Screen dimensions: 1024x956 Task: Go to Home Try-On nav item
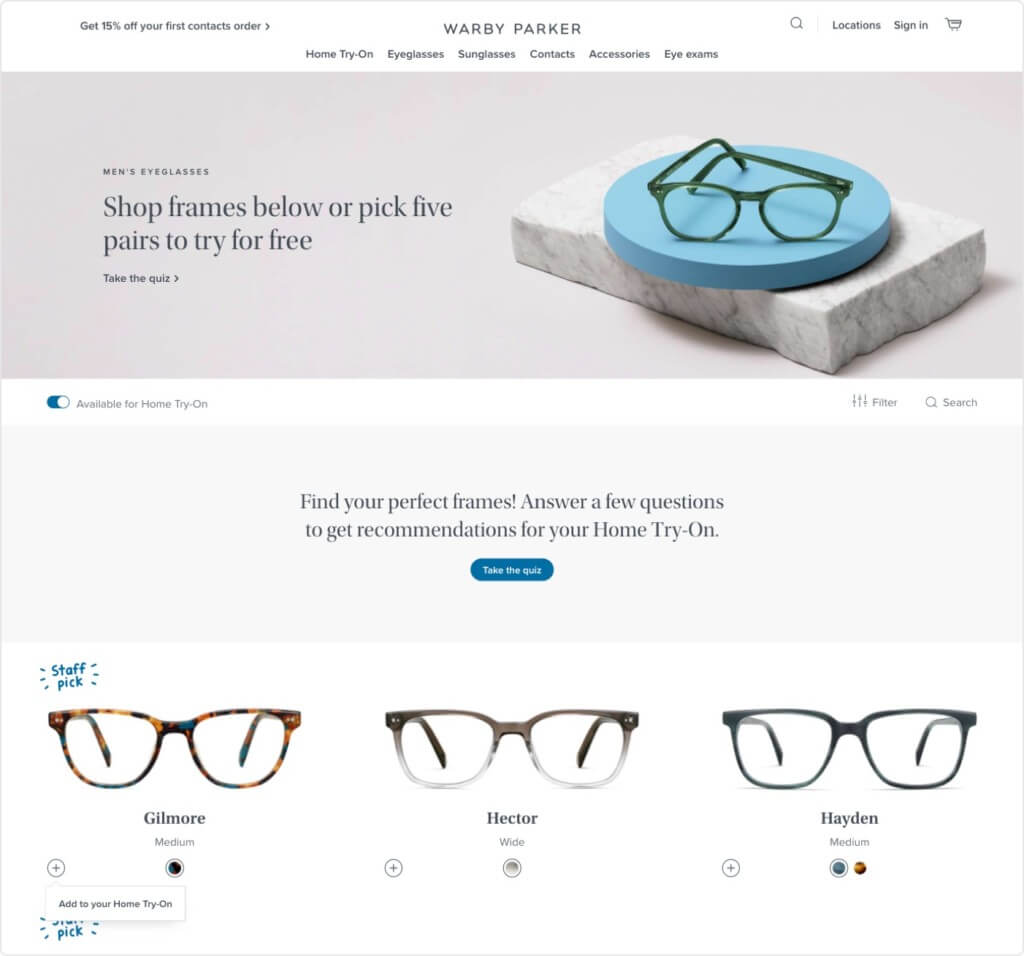pyautogui.click(x=340, y=54)
